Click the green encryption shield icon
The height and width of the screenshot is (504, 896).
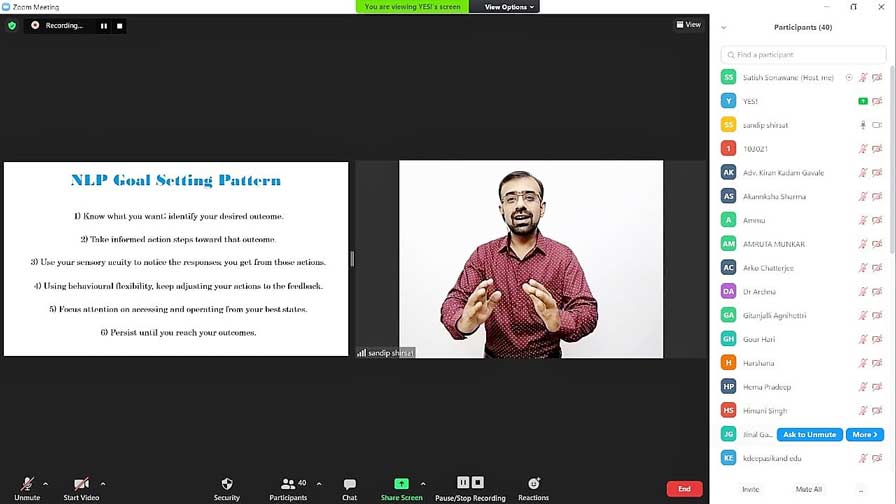point(12,25)
